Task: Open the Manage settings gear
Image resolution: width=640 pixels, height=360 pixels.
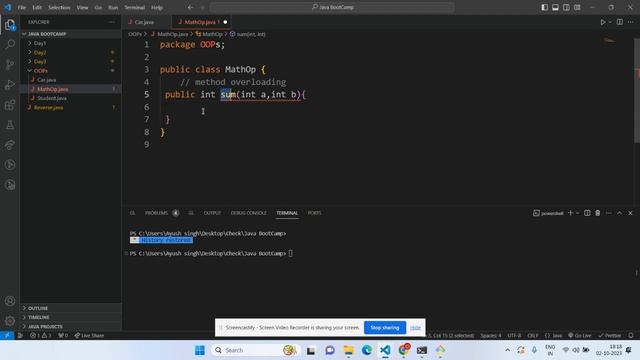Action: point(10,321)
